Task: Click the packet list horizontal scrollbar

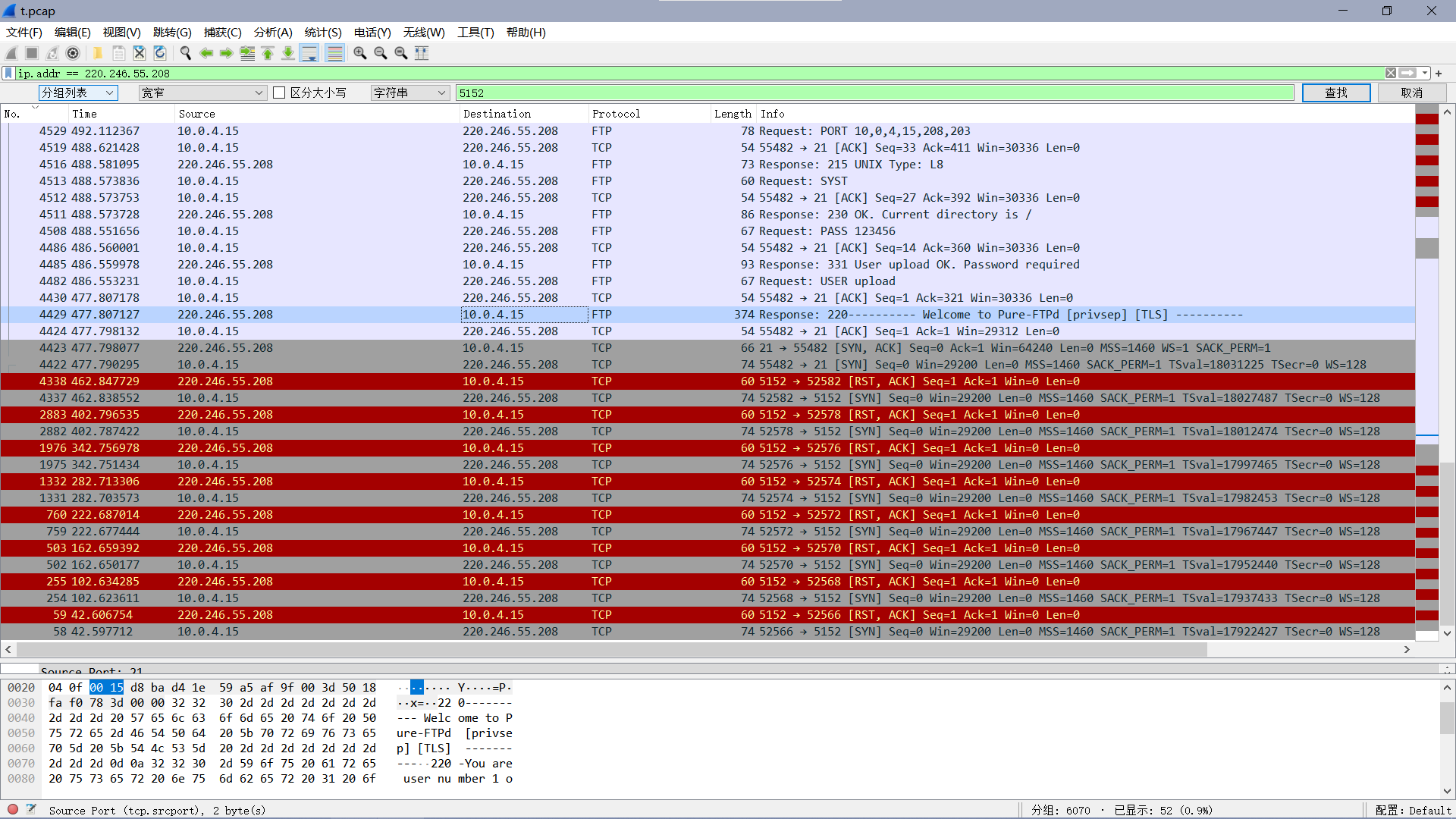Action: tap(611, 650)
